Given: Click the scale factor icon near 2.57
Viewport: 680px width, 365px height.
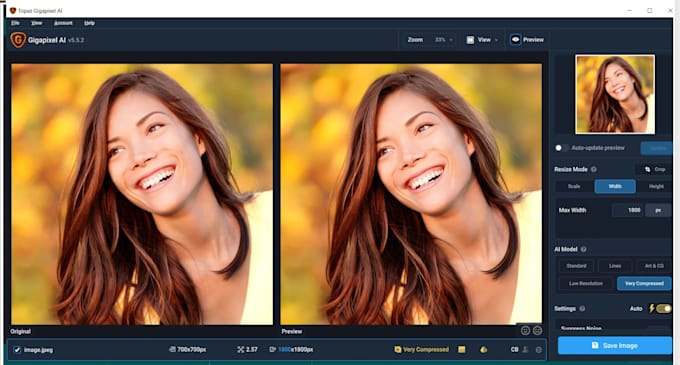Looking at the screenshot, I should point(240,349).
